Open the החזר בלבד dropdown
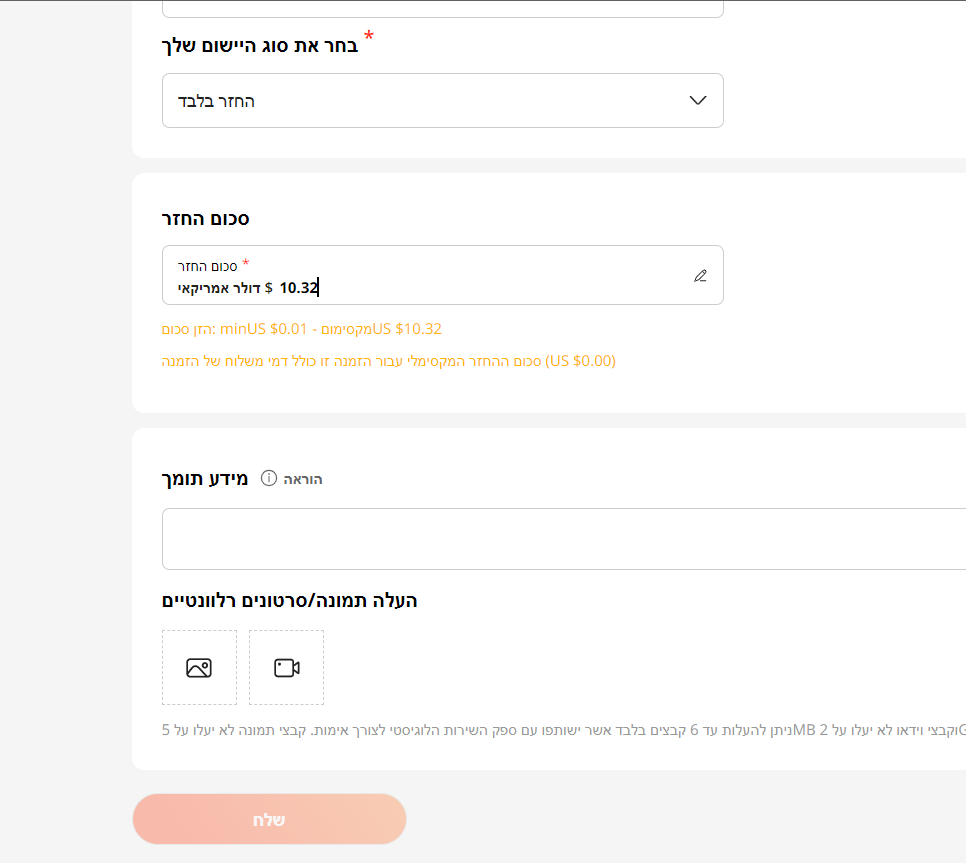 [442, 101]
